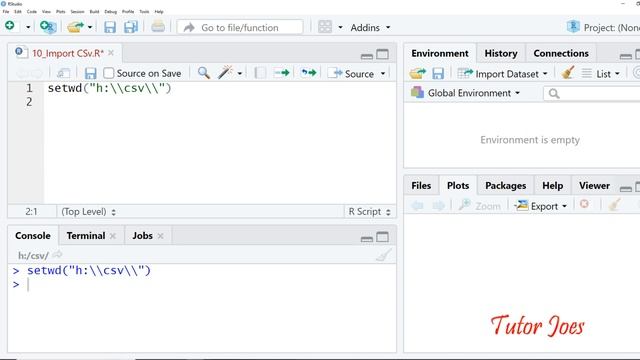Clear environment objects with broom icon
Image resolution: width=640 pixels, height=360 pixels.
568,73
